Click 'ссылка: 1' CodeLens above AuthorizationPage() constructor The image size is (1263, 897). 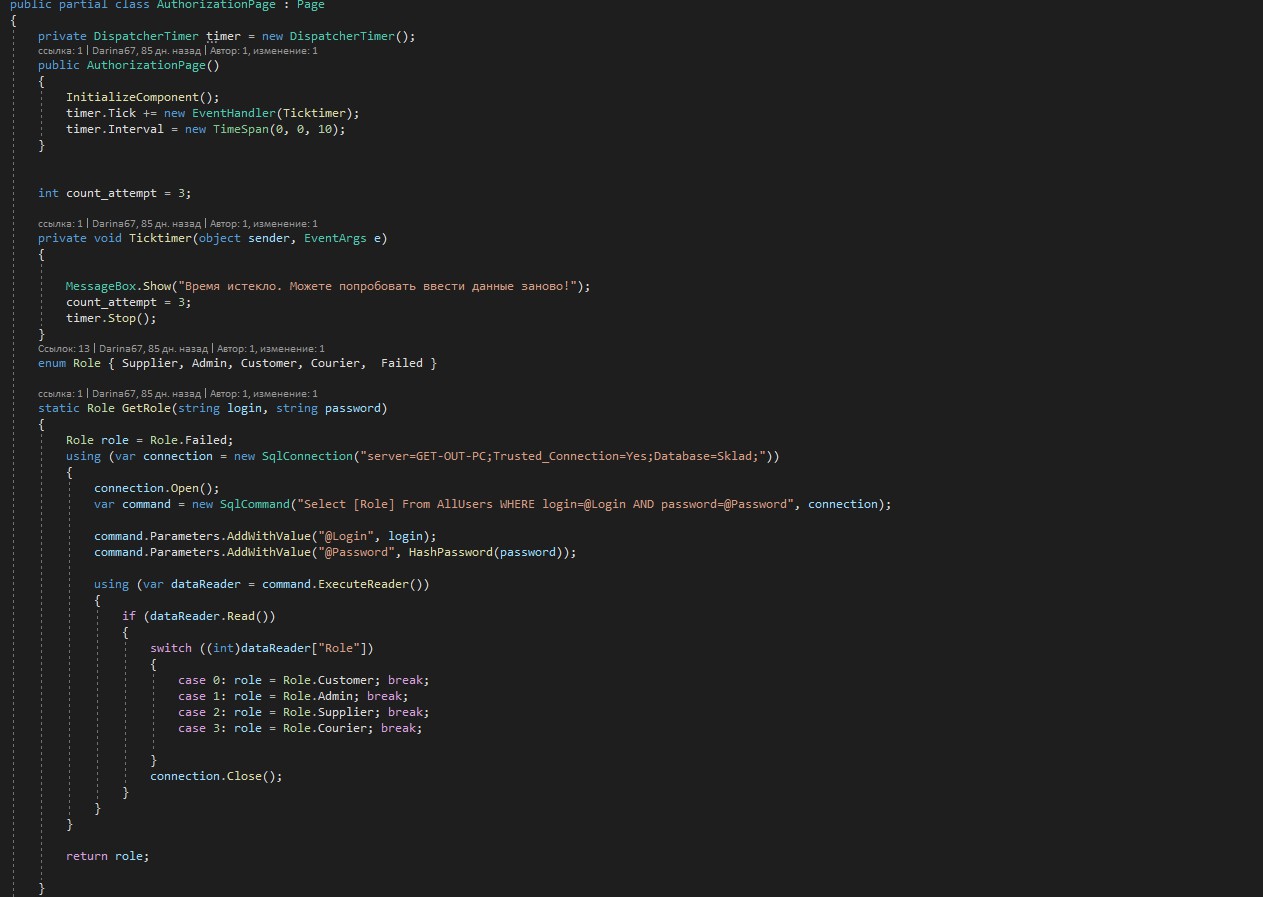pyautogui.click(x=60, y=50)
